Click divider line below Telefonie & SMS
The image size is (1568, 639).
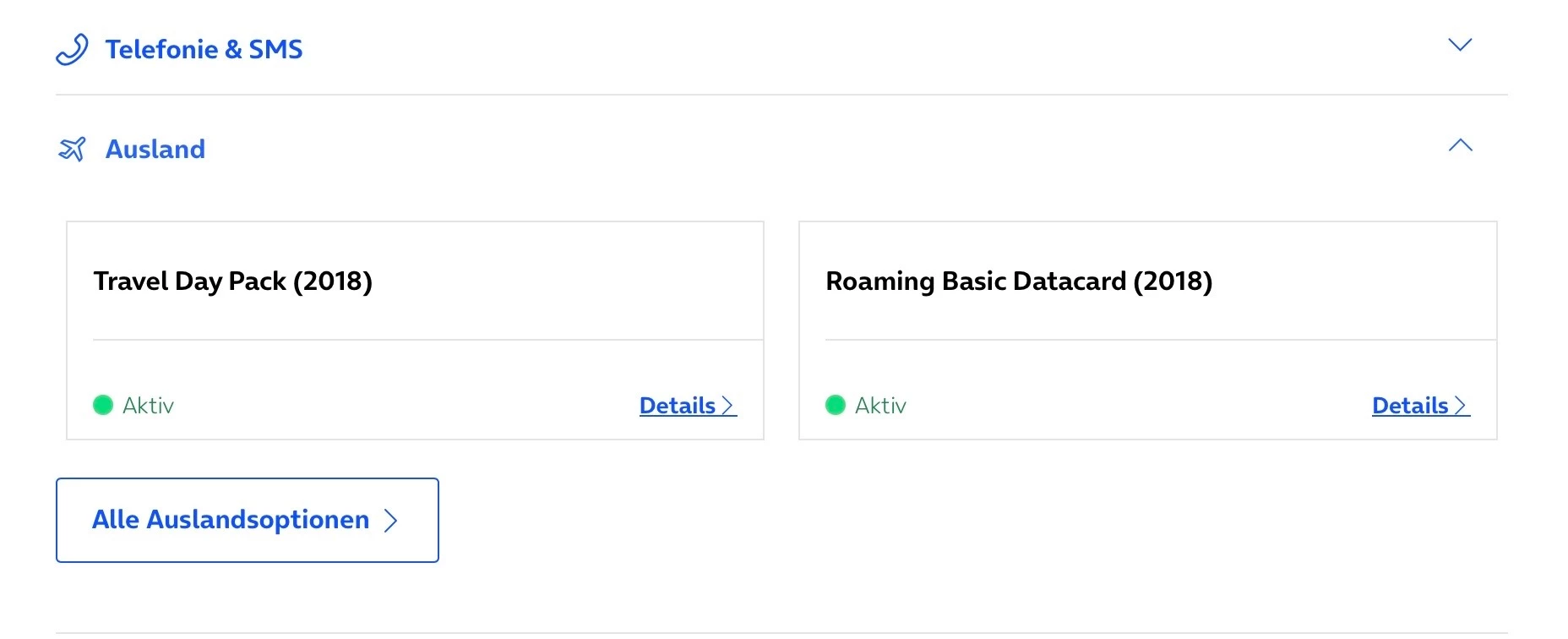[781, 95]
